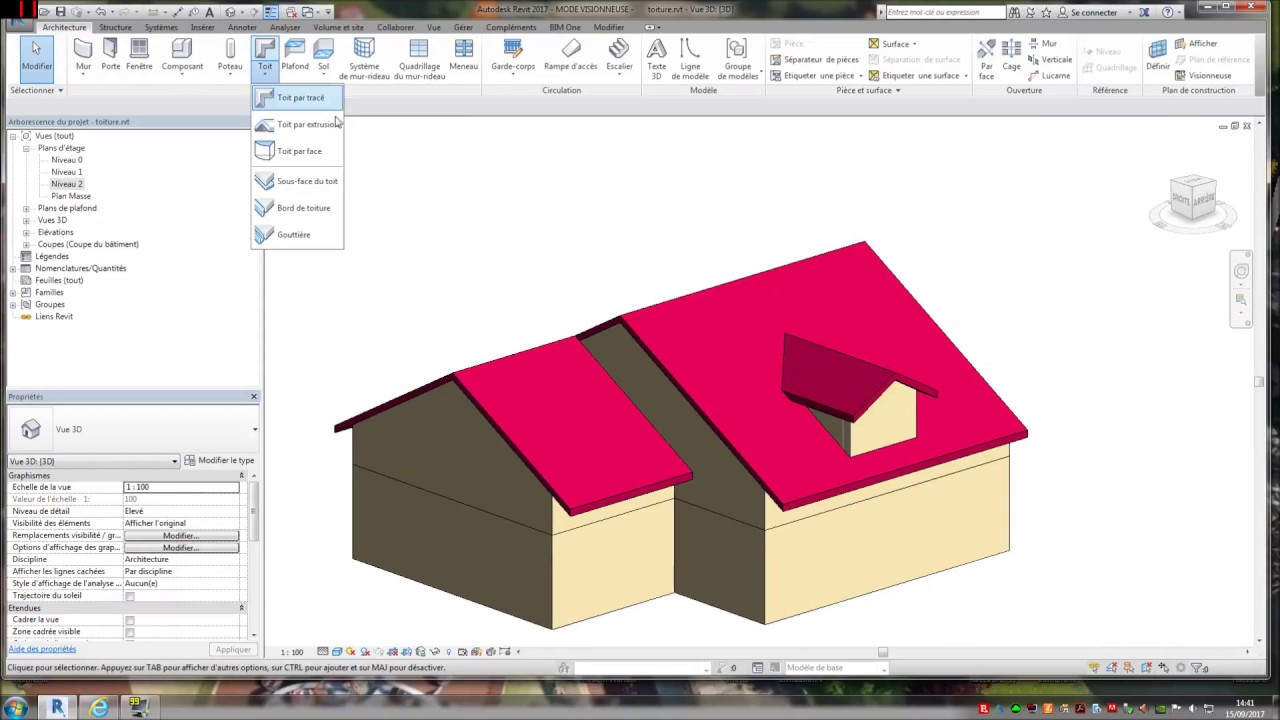Click the Save icon in quick access toolbar
Image resolution: width=1280 pixels, height=720 pixels.
[x=60, y=12]
